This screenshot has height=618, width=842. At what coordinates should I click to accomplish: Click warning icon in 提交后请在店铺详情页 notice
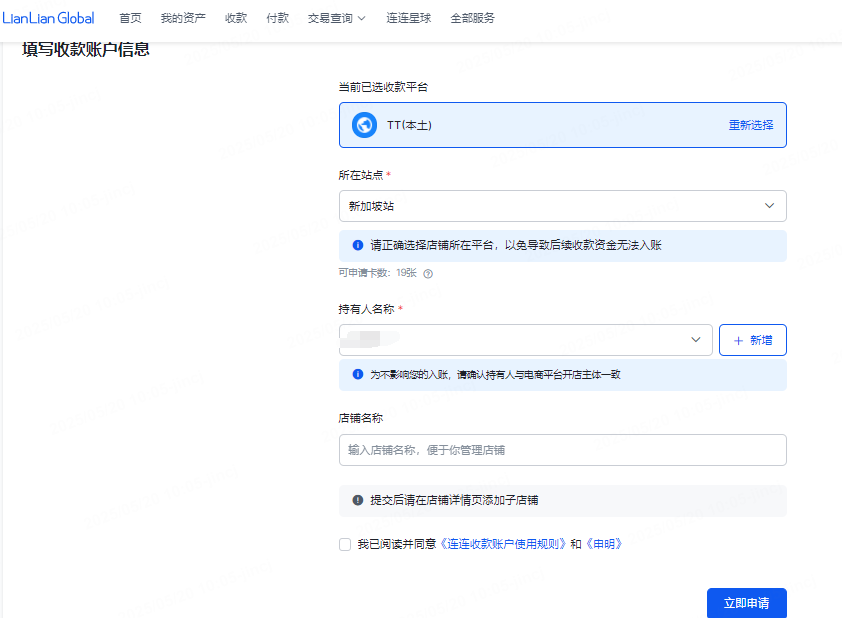pyautogui.click(x=358, y=500)
